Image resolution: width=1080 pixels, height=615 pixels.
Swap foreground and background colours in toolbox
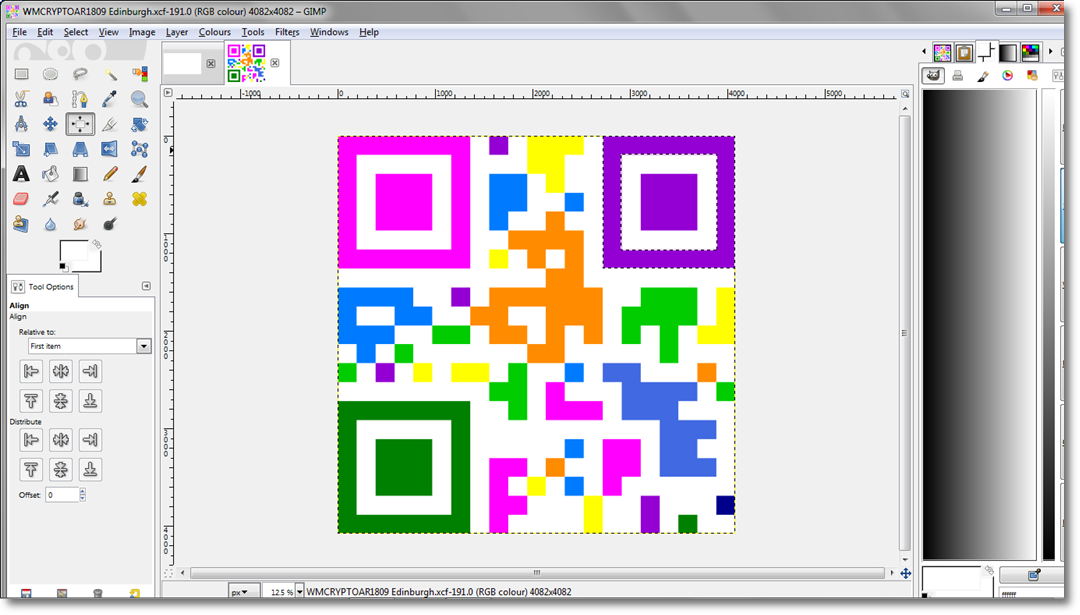[x=96, y=244]
